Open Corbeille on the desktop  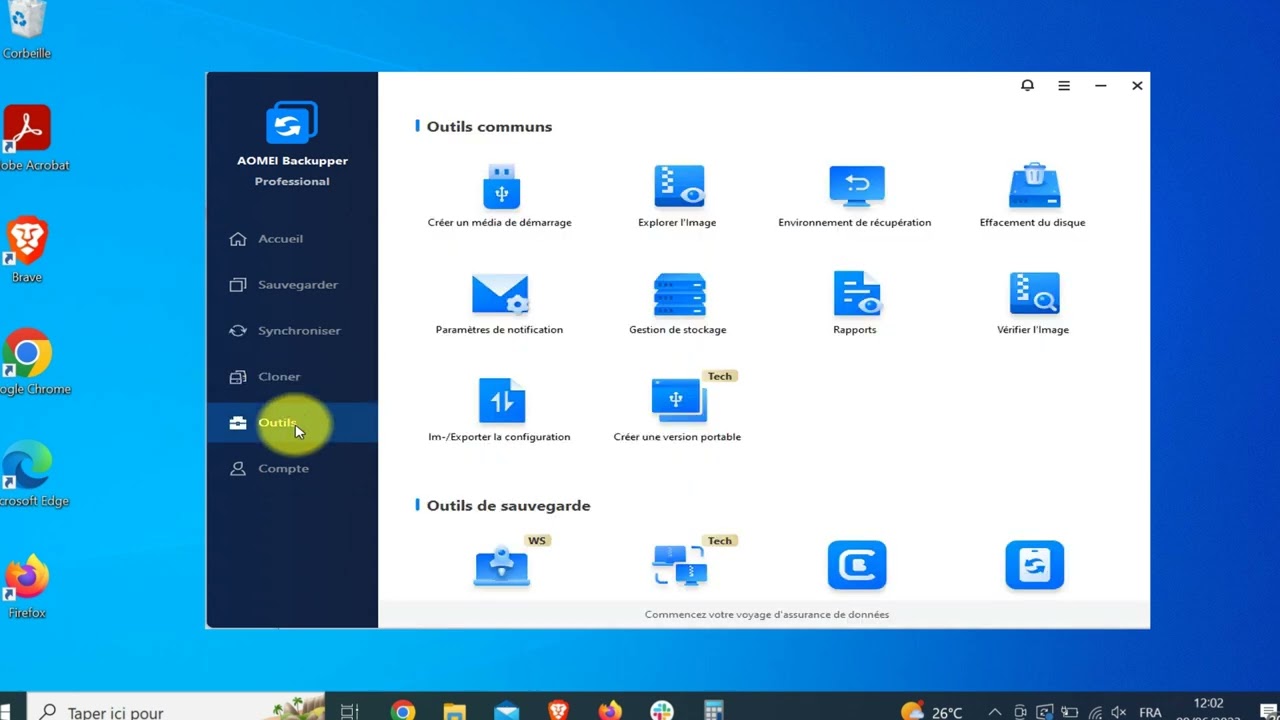pos(26,32)
